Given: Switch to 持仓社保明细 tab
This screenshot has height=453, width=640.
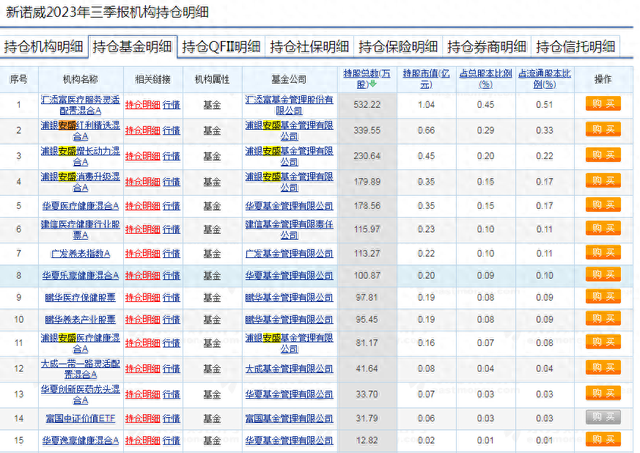Looking at the screenshot, I should point(309,47).
